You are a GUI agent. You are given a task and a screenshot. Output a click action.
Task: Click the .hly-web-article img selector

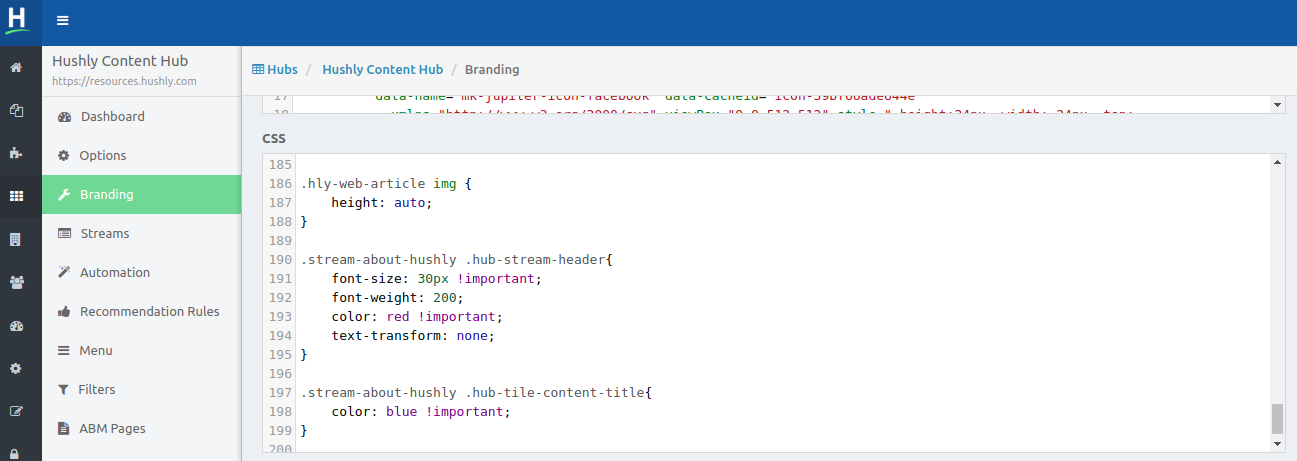(x=385, y=184)
